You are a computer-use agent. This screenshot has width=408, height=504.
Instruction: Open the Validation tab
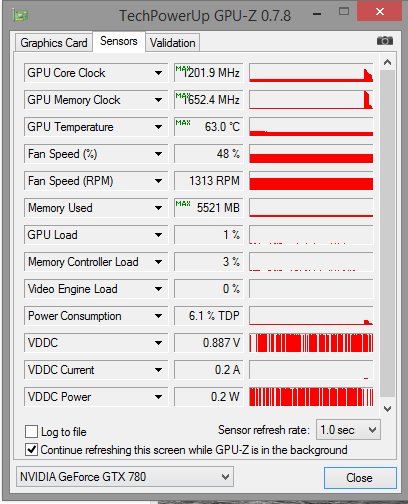[172, 43]
